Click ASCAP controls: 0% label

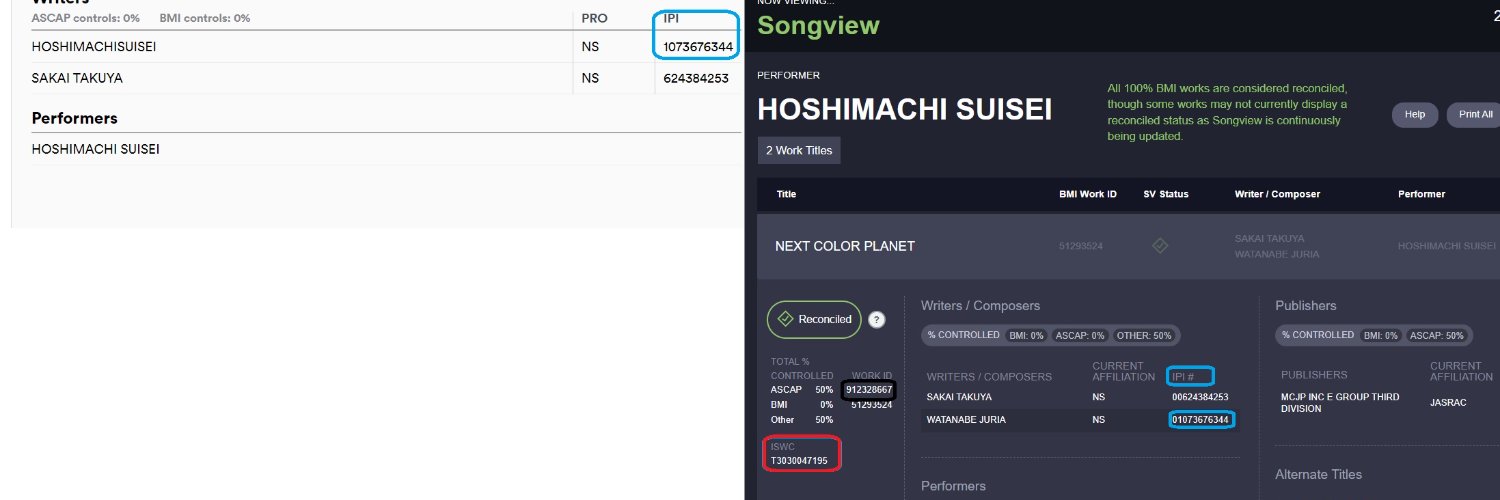coord(86,18)
